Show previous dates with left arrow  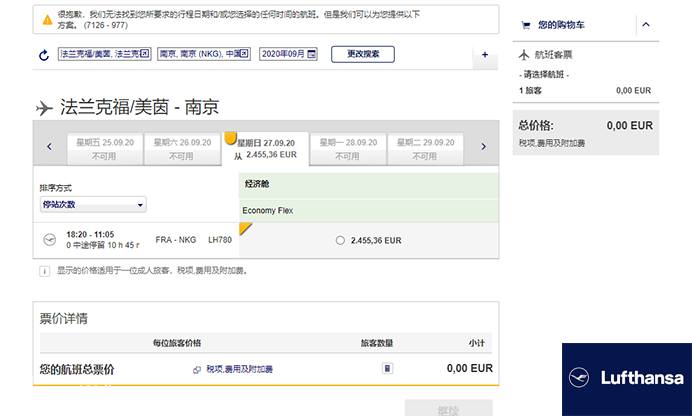[x=49, y=146]
